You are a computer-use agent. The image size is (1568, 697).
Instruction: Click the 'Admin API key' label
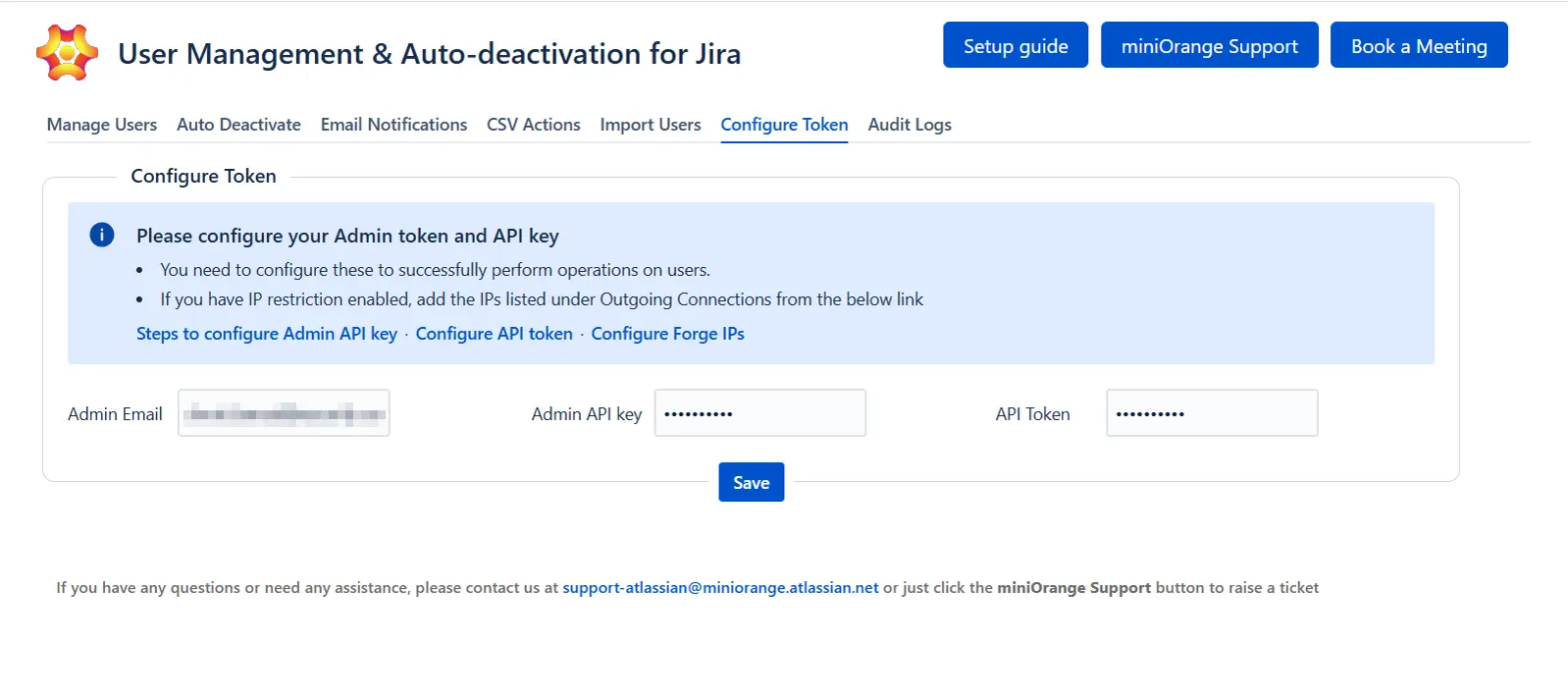tap(587, 414)
